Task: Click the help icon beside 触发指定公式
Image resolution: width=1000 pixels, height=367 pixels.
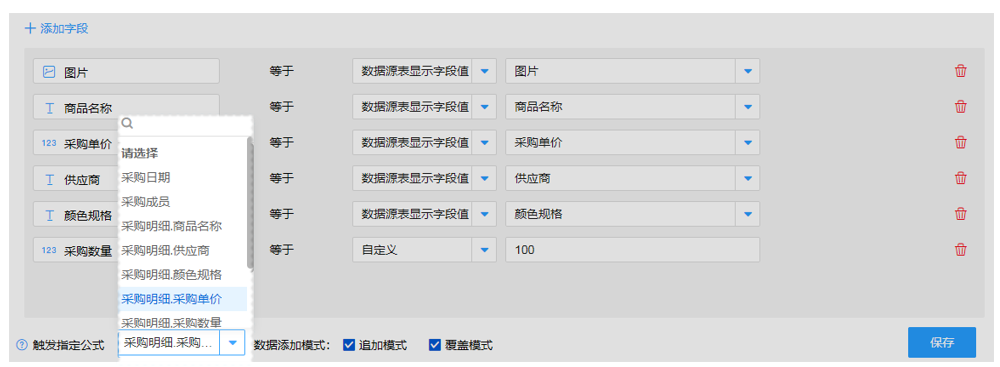Action: [22, 345]
